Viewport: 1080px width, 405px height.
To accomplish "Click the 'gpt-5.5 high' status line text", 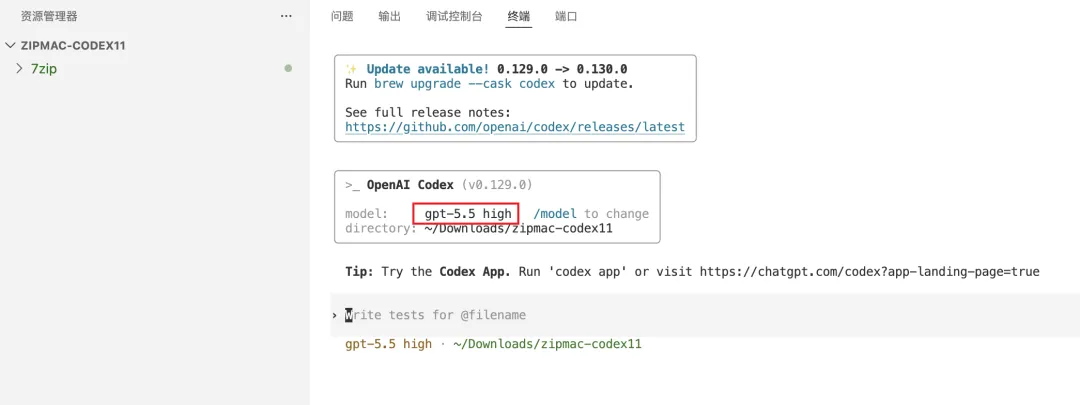I will click(388, 343).
